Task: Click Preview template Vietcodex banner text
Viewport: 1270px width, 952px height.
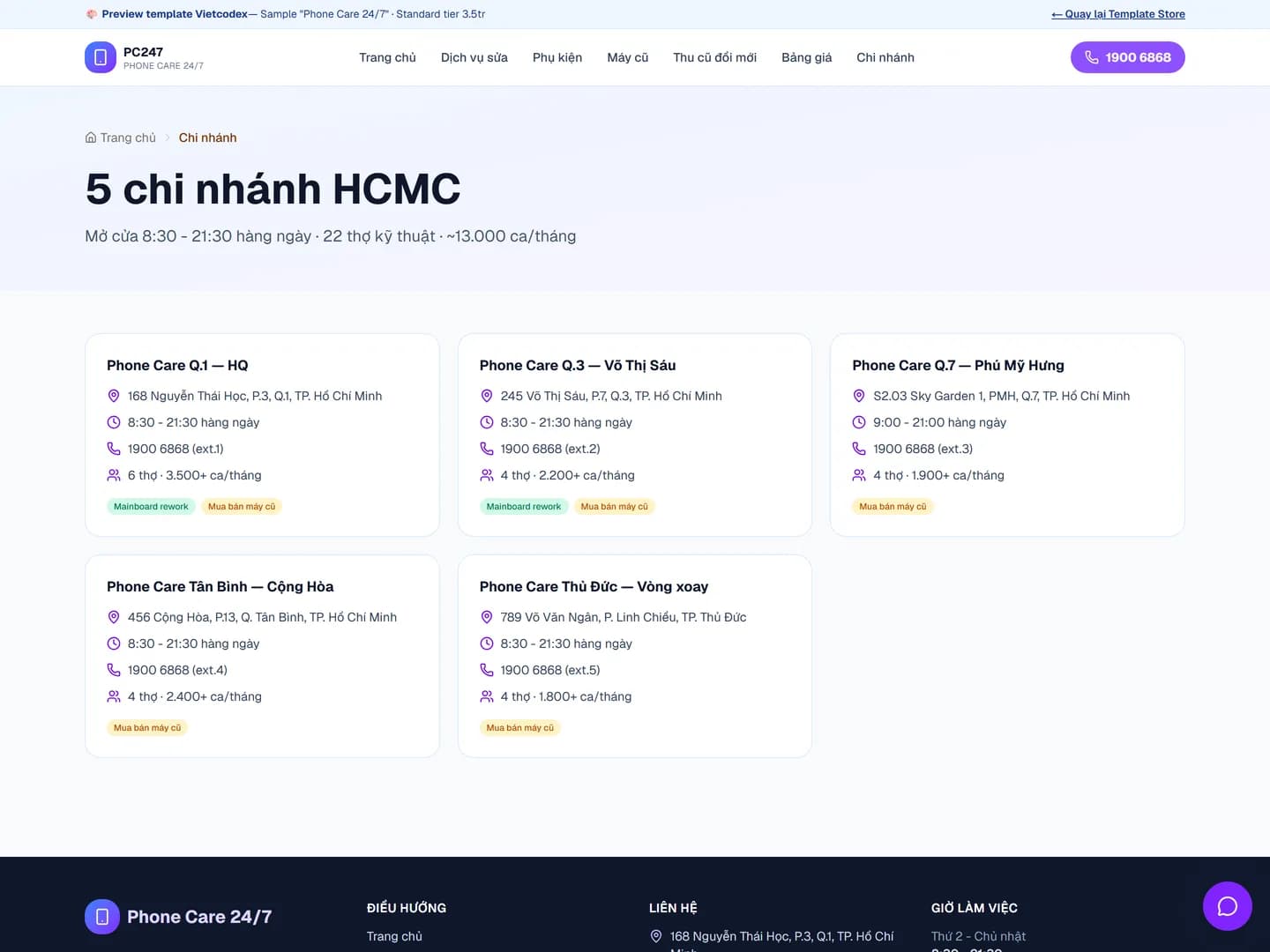Action: click(x=175, y=14)
